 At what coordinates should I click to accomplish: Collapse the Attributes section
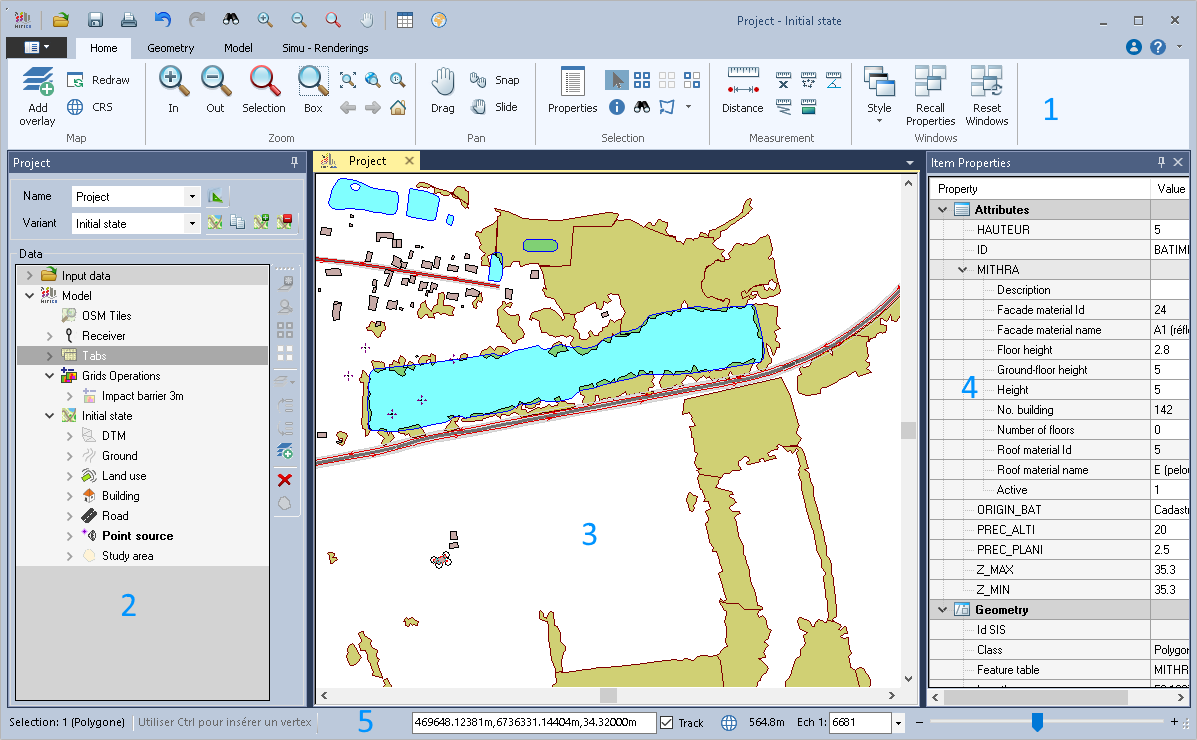[x=942, y=209]
